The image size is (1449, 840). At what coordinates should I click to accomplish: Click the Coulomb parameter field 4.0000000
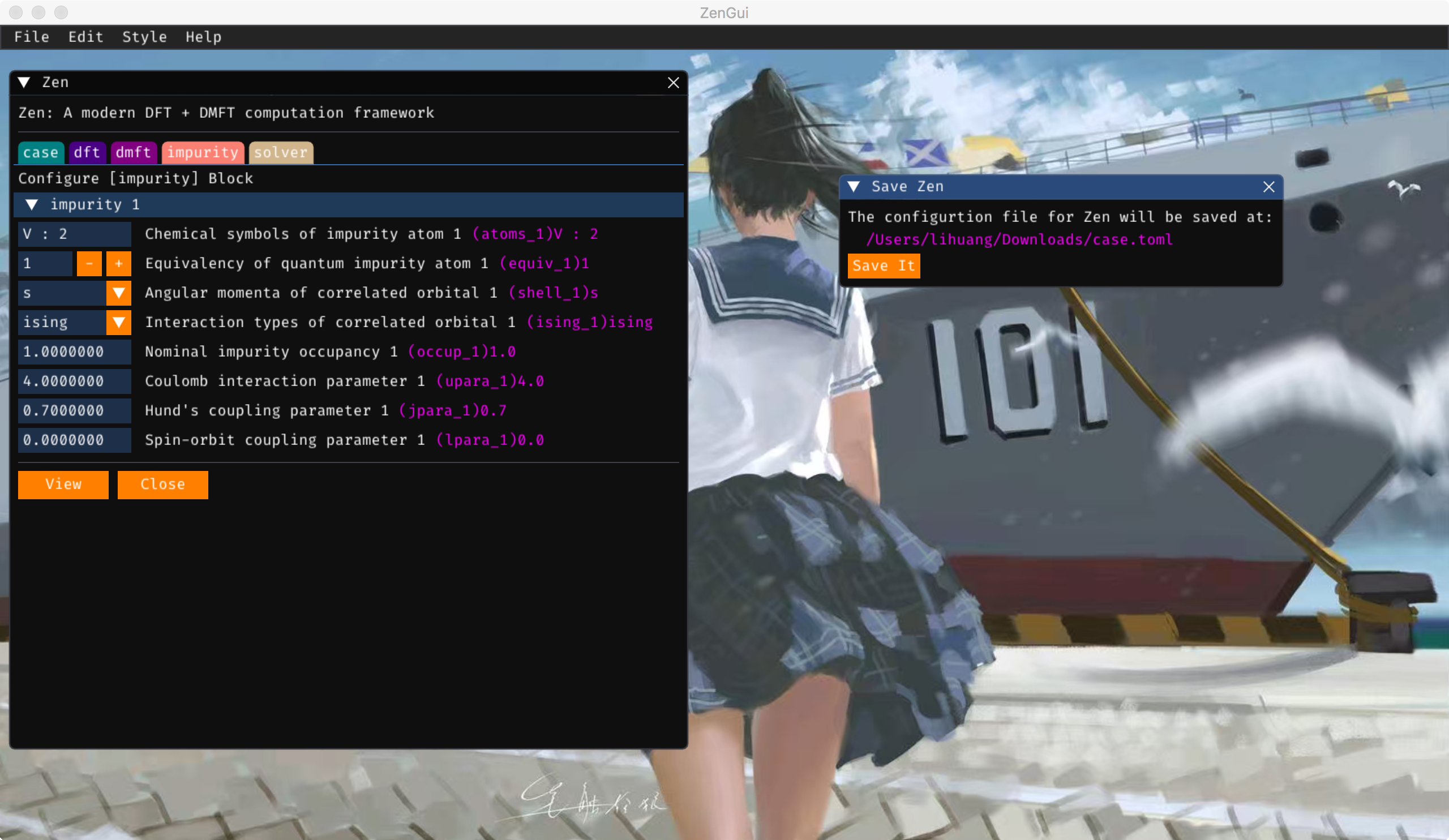75,381
